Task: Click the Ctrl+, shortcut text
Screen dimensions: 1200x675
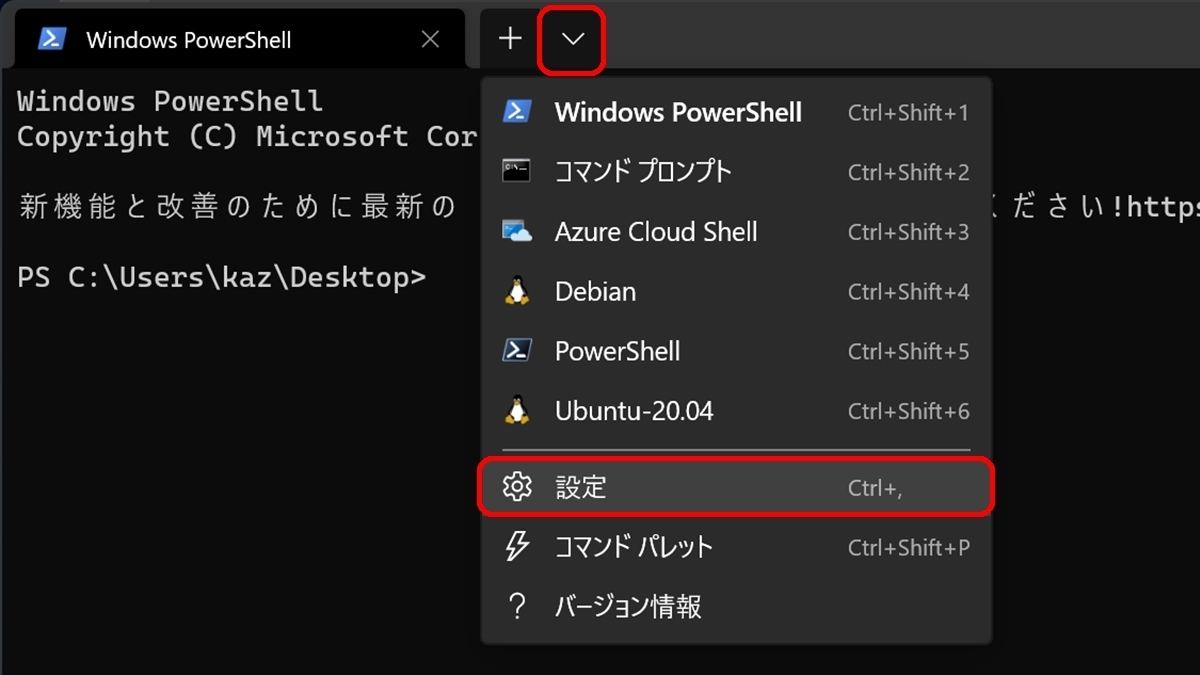Action: pyautogui.click(x=875, y=488)
